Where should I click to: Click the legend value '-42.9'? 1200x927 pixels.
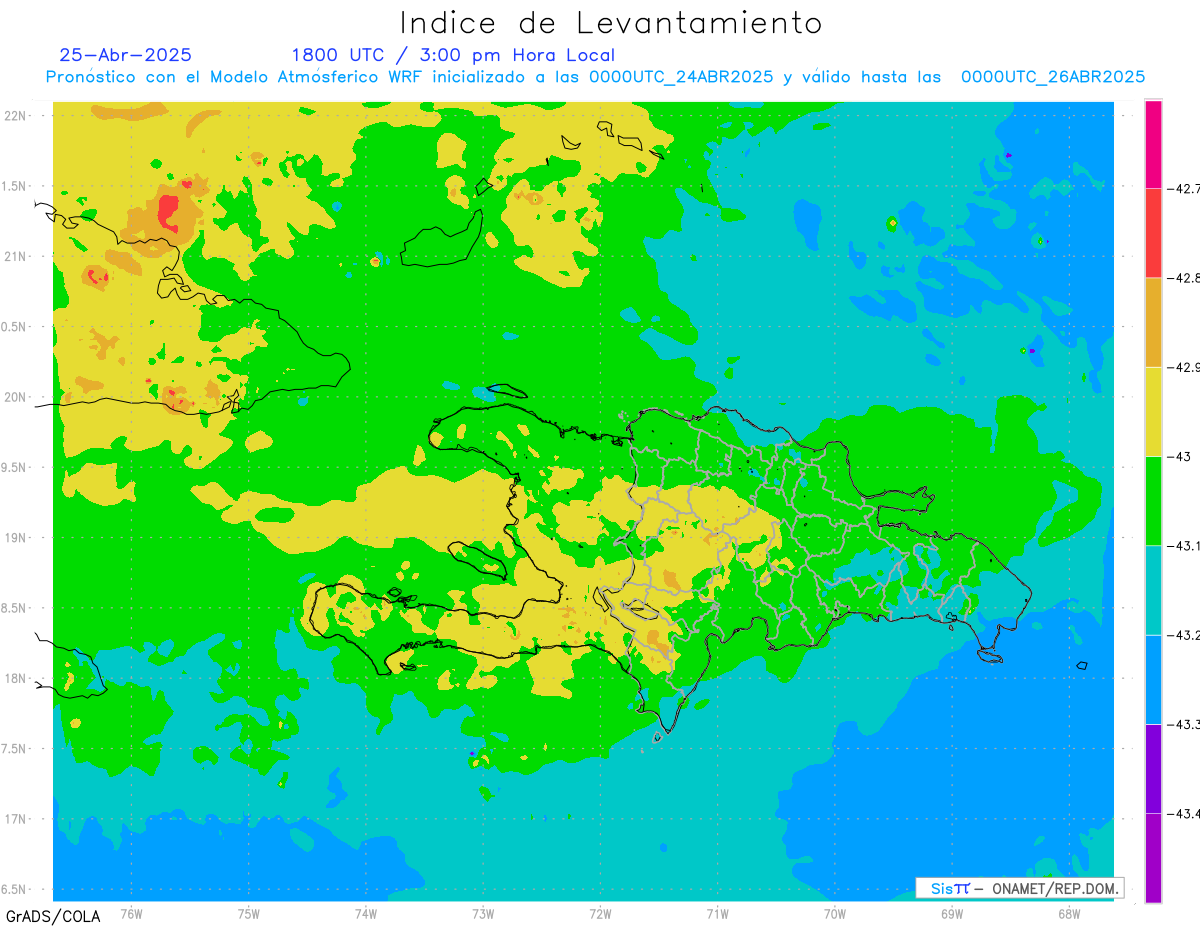click(x=1183, y=367)
